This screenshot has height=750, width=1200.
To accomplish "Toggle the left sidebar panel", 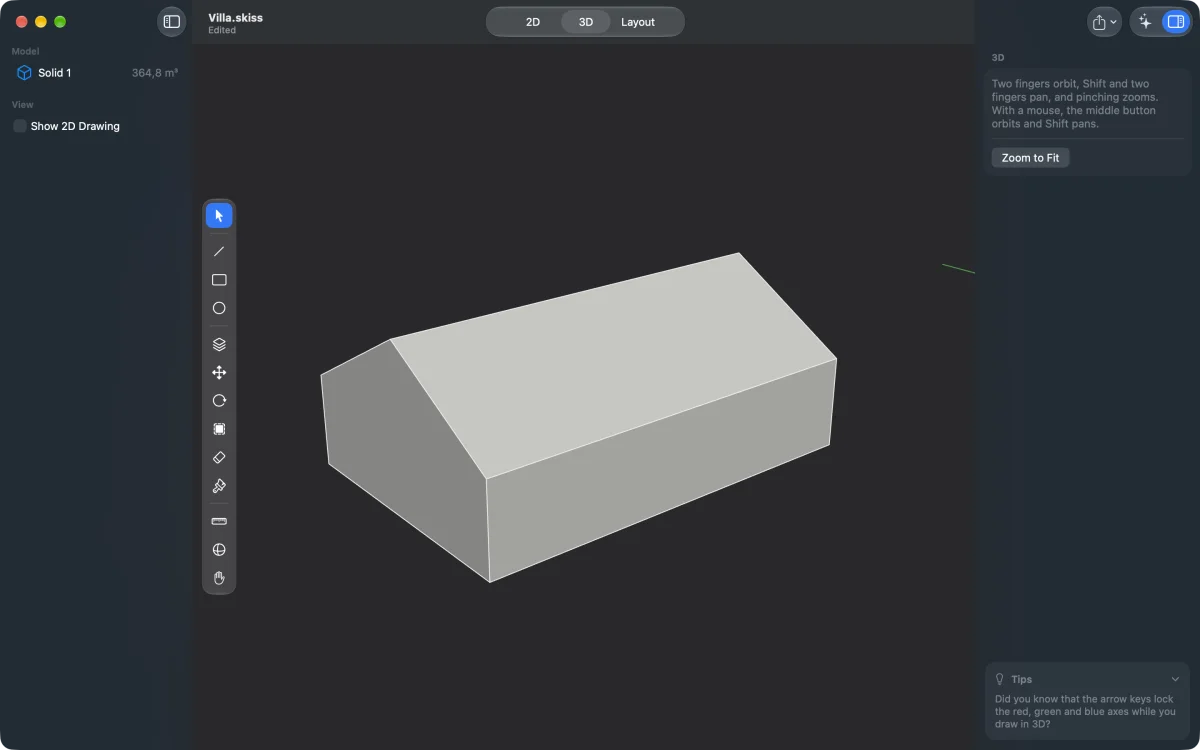I will (x=172, y=21).
